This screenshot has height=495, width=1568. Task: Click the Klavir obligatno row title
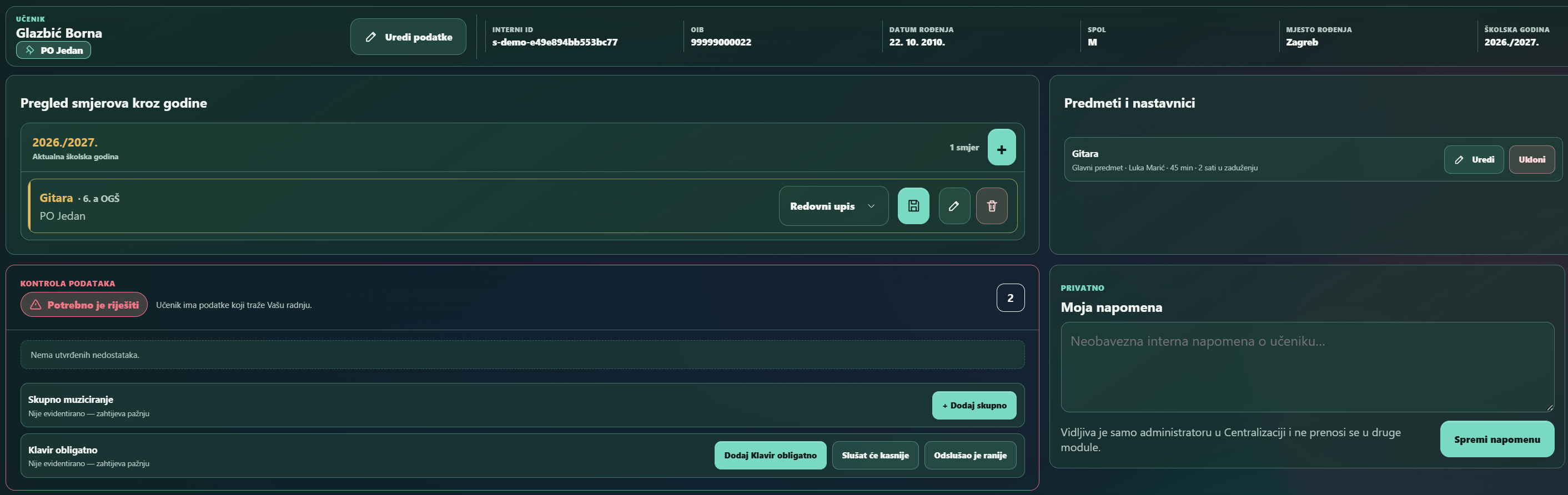[63, 450]
